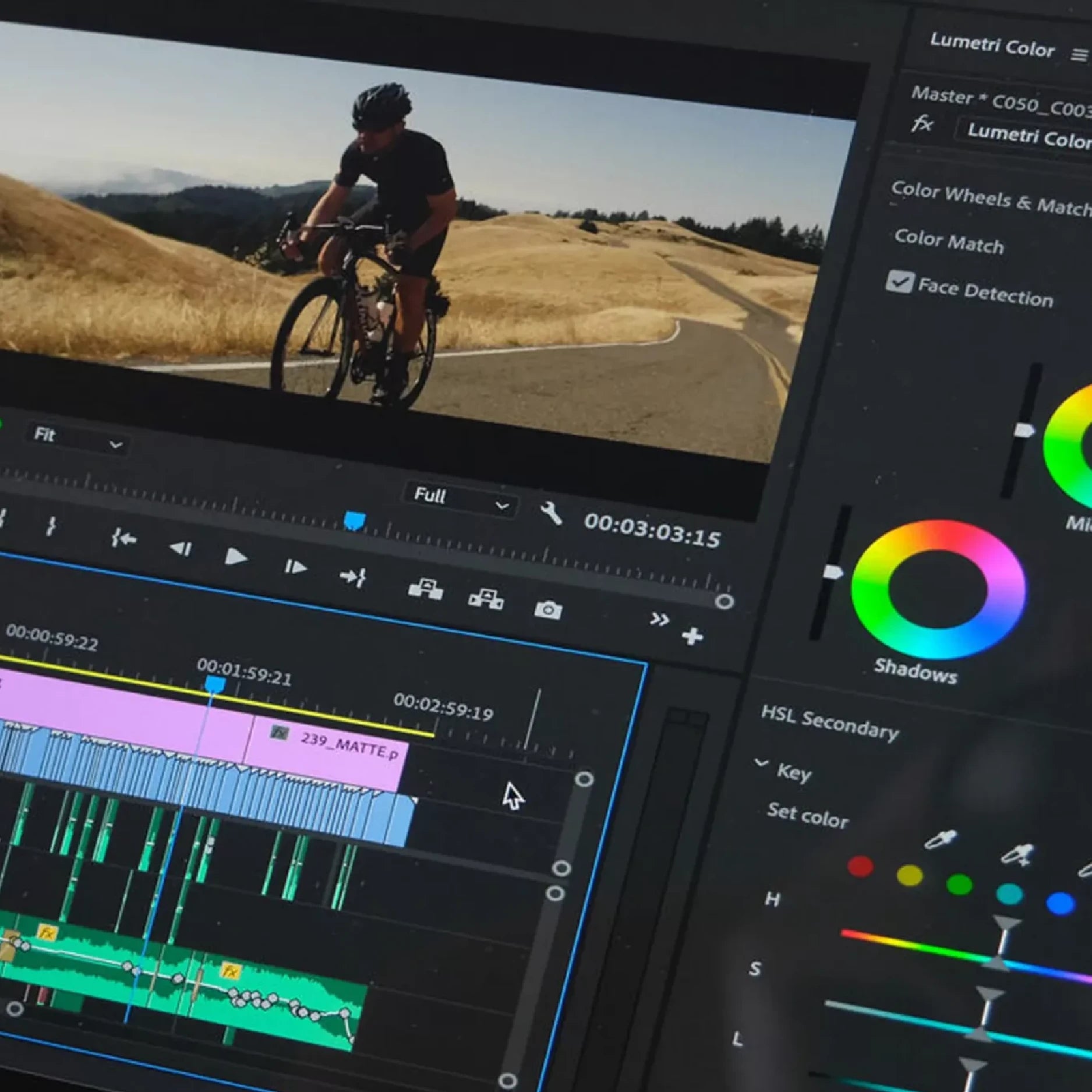Show more transport controls via double chevron
The width and height of the screenshot is (1092, 1092).
pos(659,619)
